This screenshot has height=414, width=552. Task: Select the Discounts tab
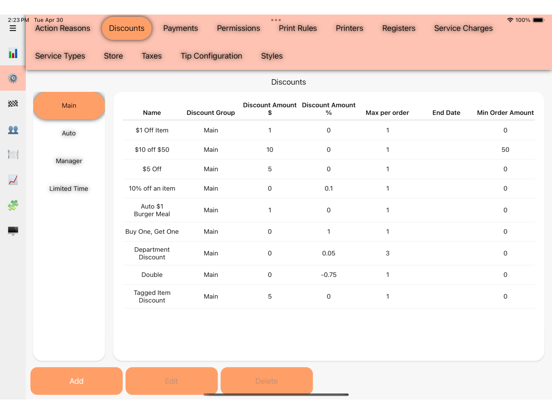pos(127,28)
